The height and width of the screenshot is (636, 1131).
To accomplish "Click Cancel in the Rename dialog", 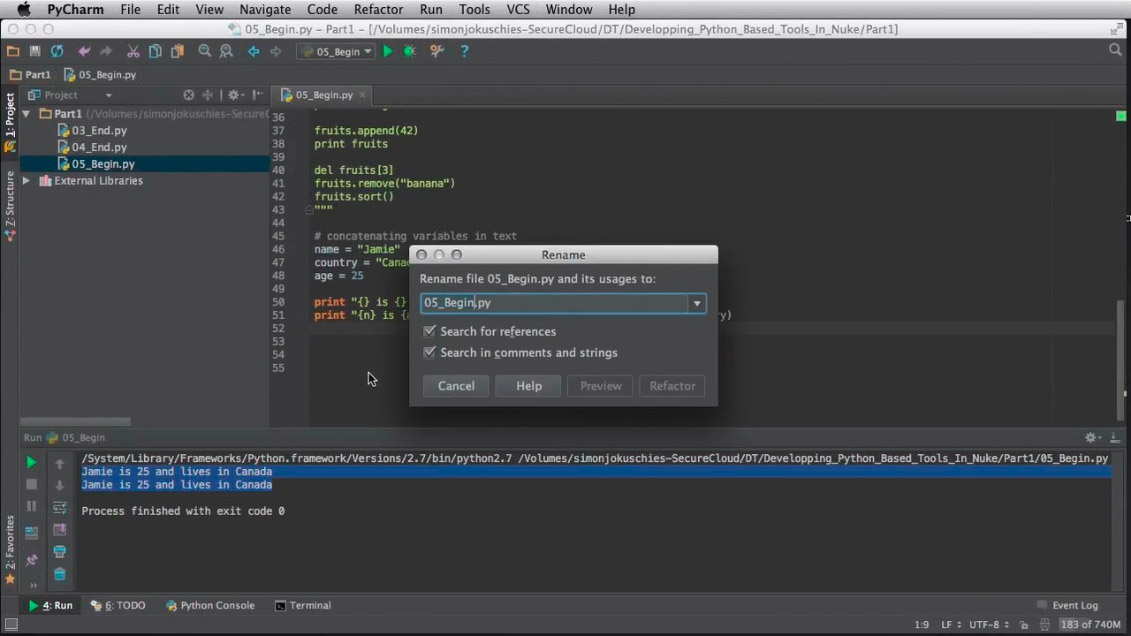I will coord(456,386).
